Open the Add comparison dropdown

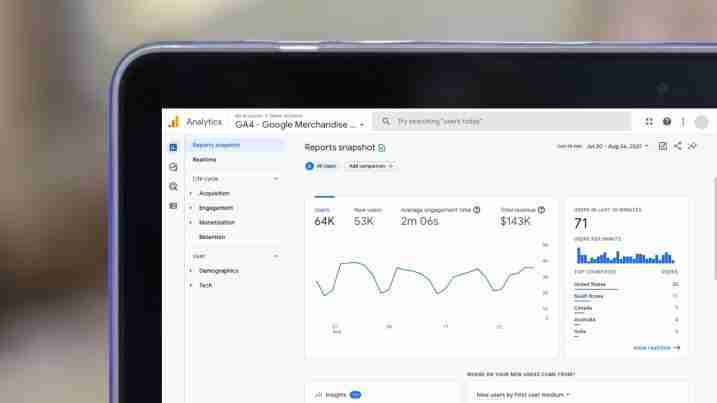pos(370,166)
